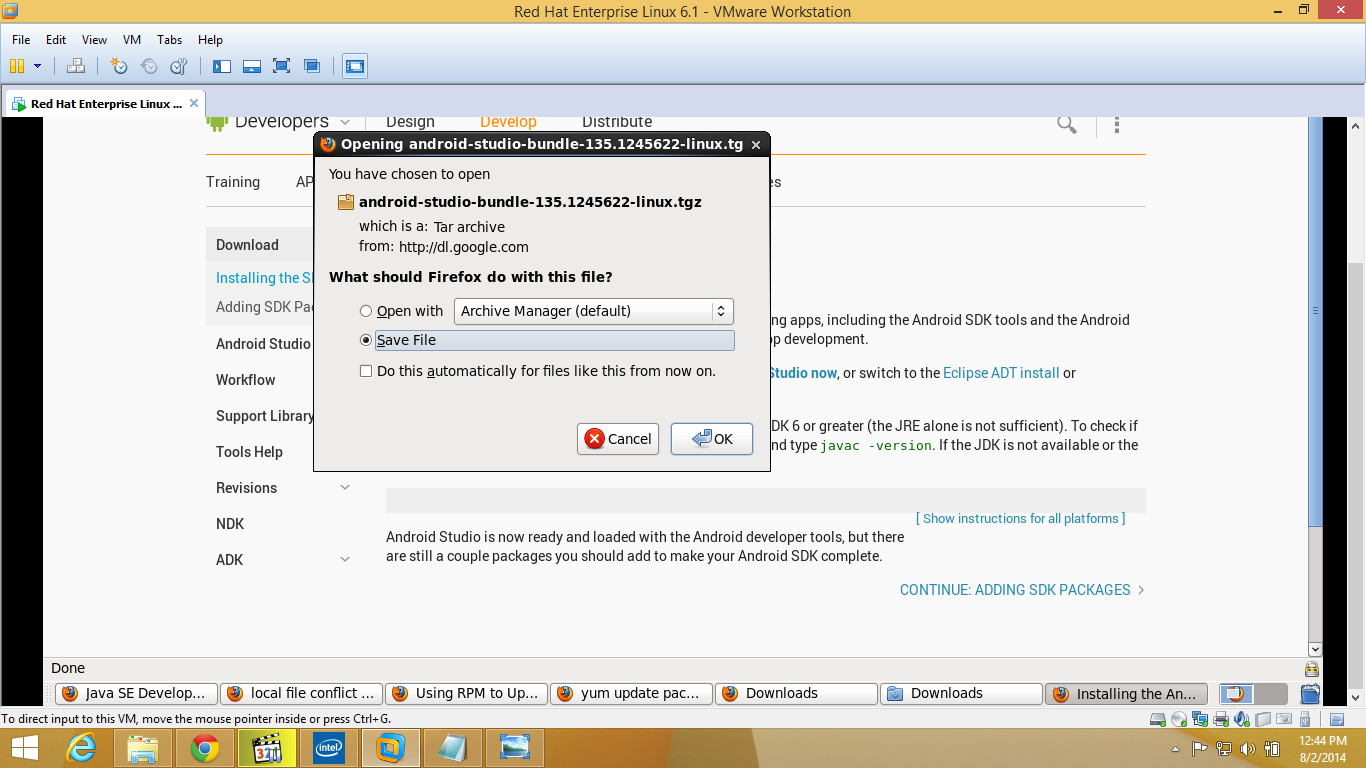Open the Distribute section of Android Developers
Image resolution: width=1366 pixels, height=768 pixels.
point(617,122)
